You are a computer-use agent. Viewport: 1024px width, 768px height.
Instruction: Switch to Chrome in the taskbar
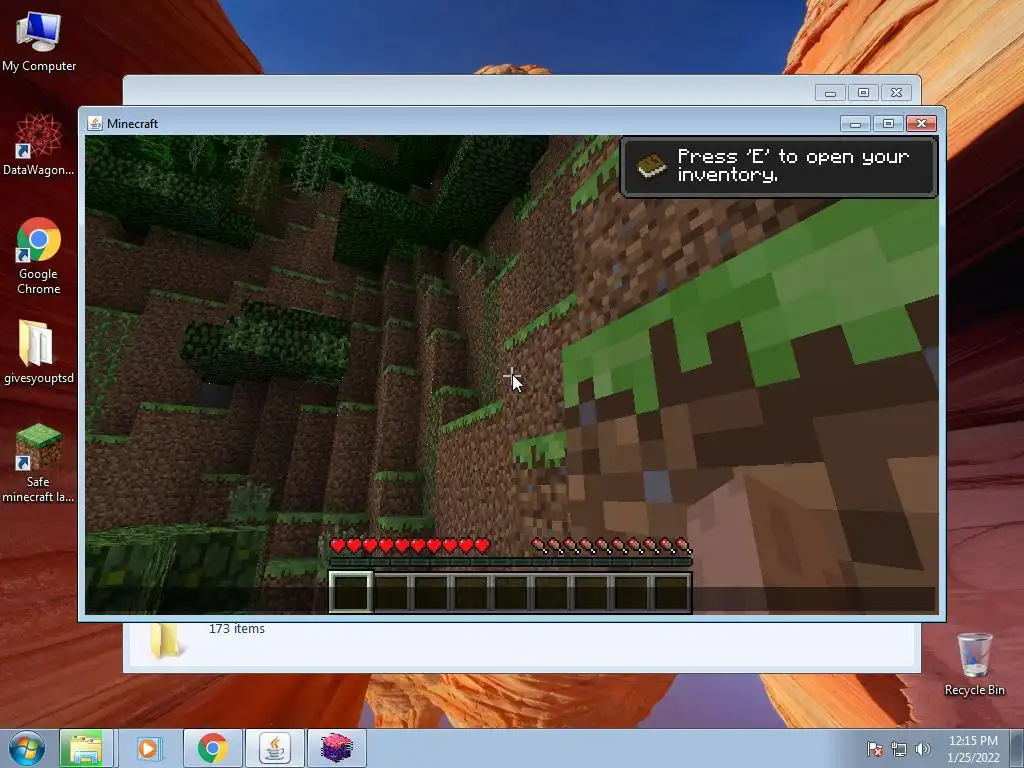tap(213, 748)
